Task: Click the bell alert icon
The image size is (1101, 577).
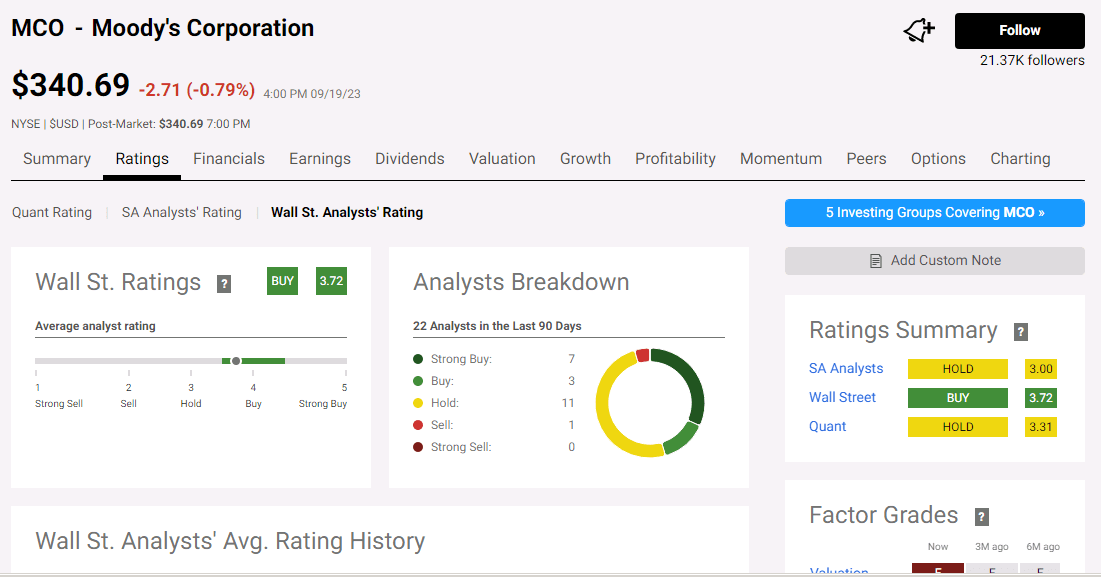Action: [x=918, y=30]
